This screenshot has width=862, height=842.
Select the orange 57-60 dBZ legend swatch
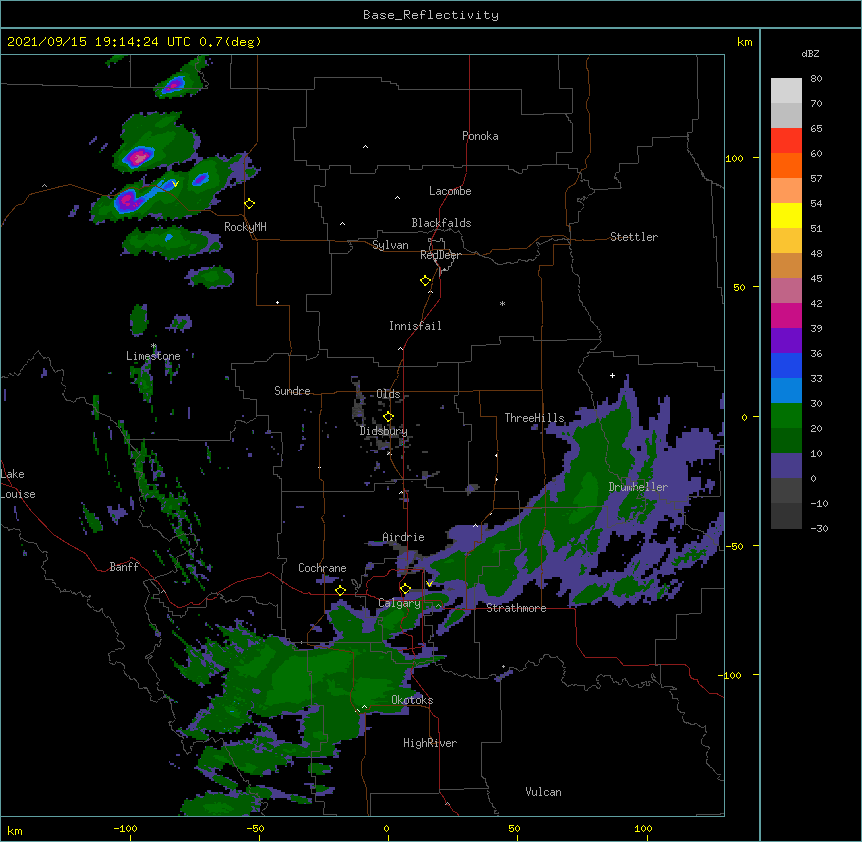pyautogui.click(x=786, y=165)
